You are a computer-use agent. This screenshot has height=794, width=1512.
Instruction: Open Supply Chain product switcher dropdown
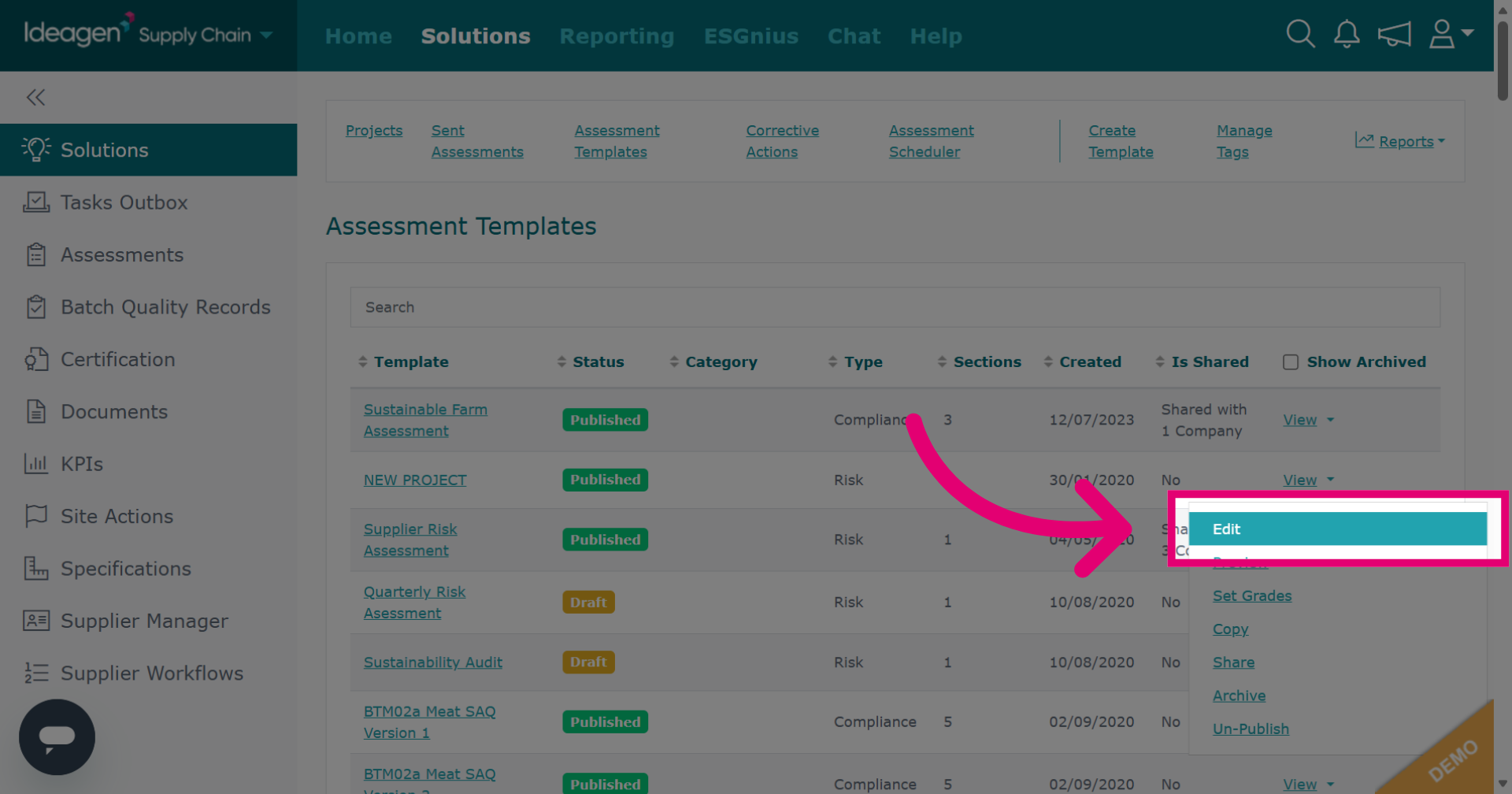pos(206,35)
